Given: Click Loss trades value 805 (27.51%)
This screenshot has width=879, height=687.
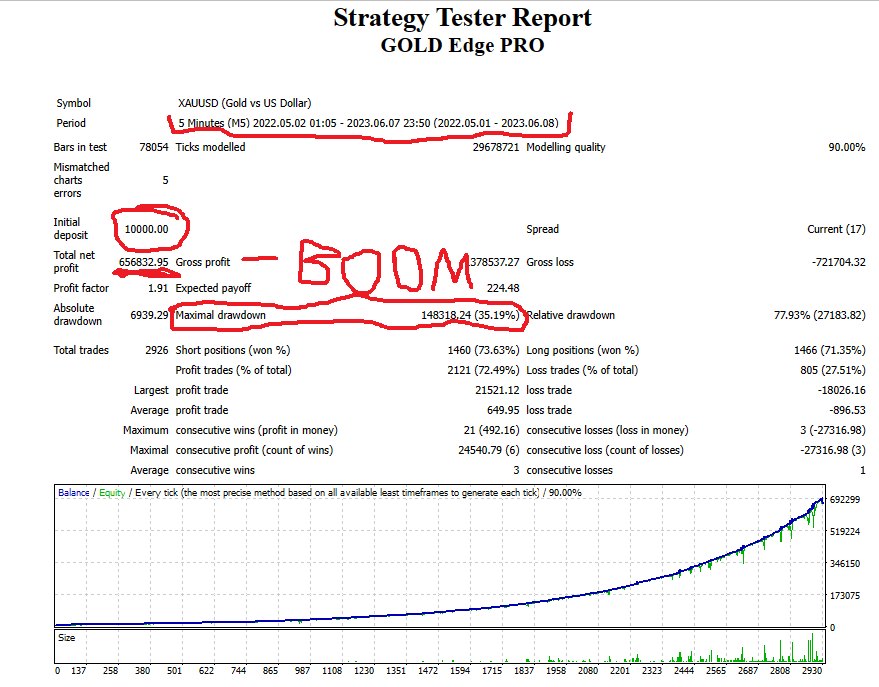Looking at the screenshot, I should [x=832, y=370].
